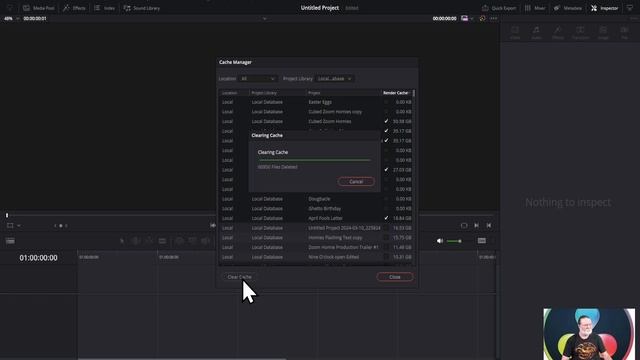
Task: Select the Nine O'clock open Edited row
Action: 316,257
